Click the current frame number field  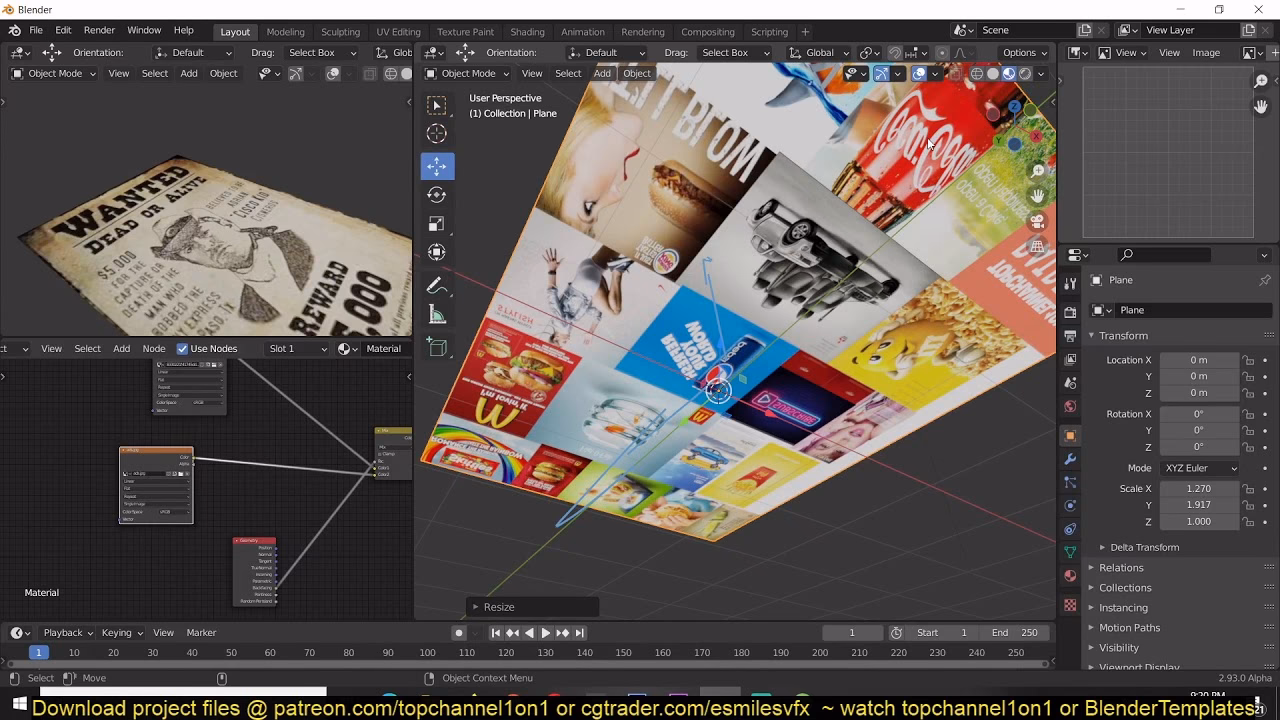pos(852,633)
